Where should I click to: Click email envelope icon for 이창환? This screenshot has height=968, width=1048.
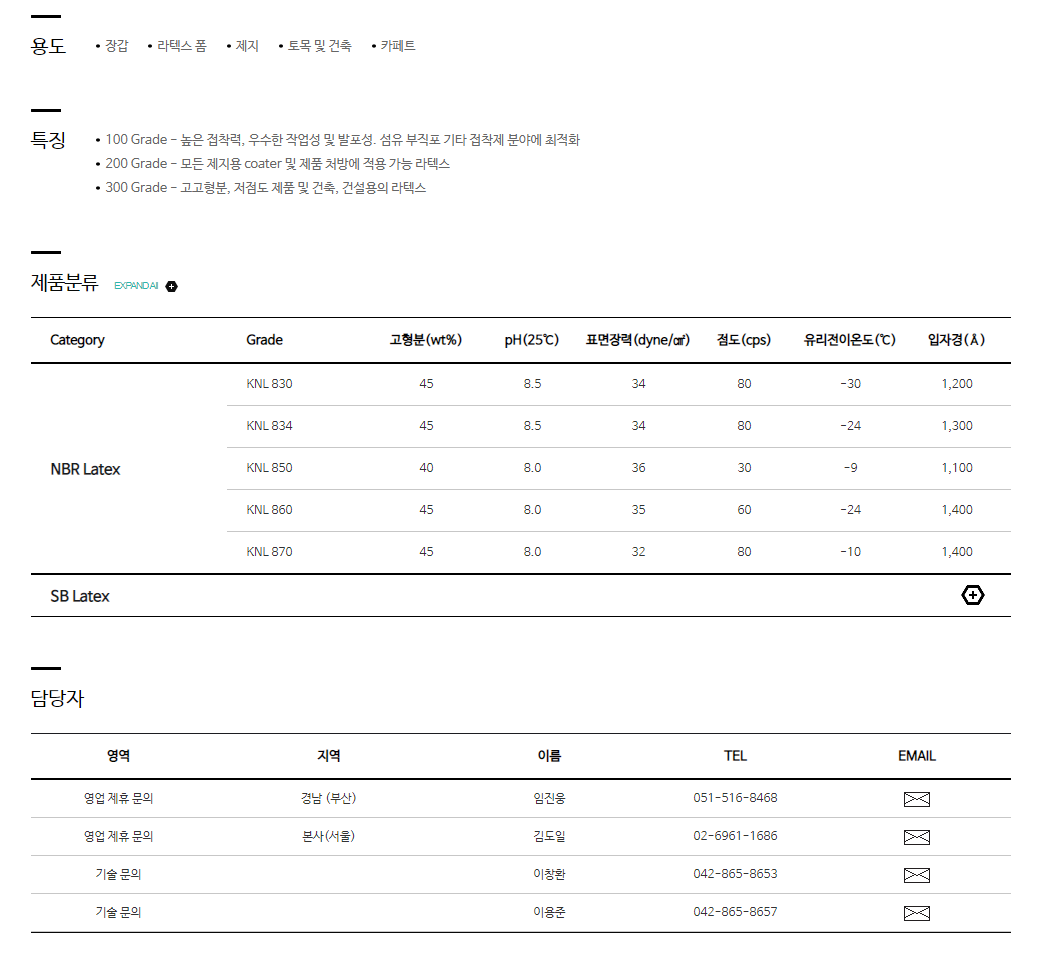click(x=916, y=875)
